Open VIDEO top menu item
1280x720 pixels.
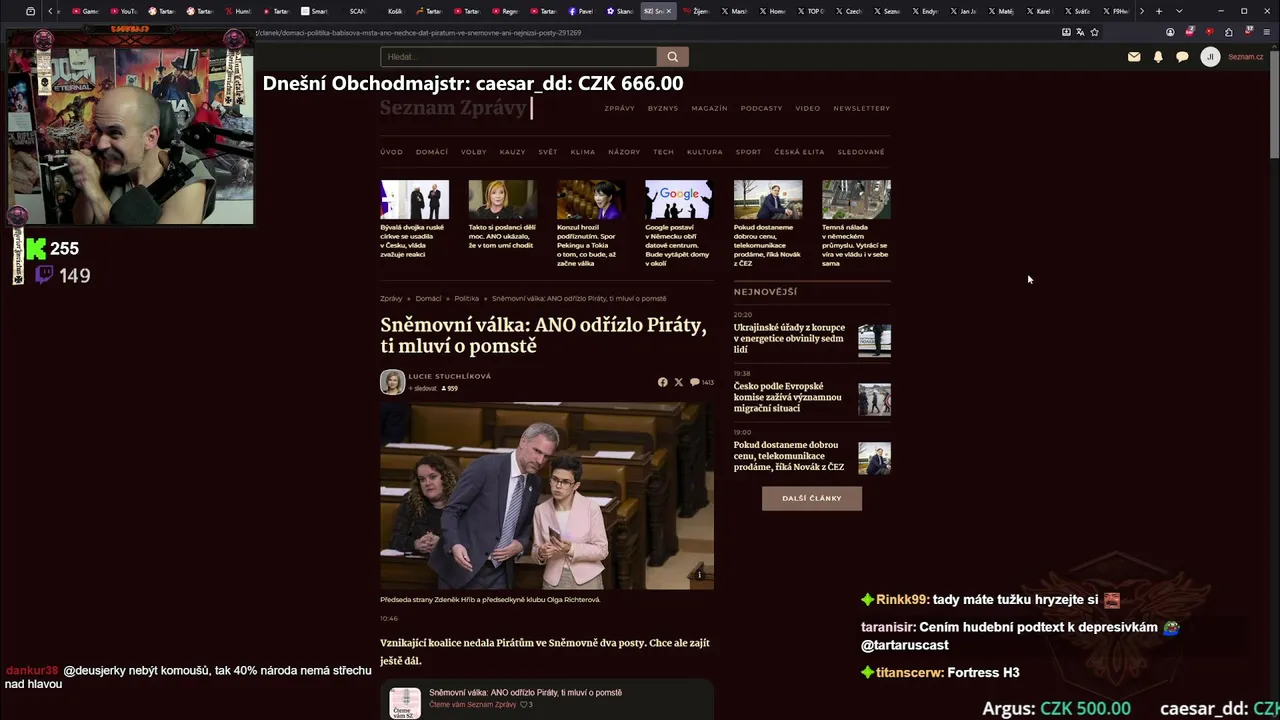pyautogui.click(x=808, y=108)
